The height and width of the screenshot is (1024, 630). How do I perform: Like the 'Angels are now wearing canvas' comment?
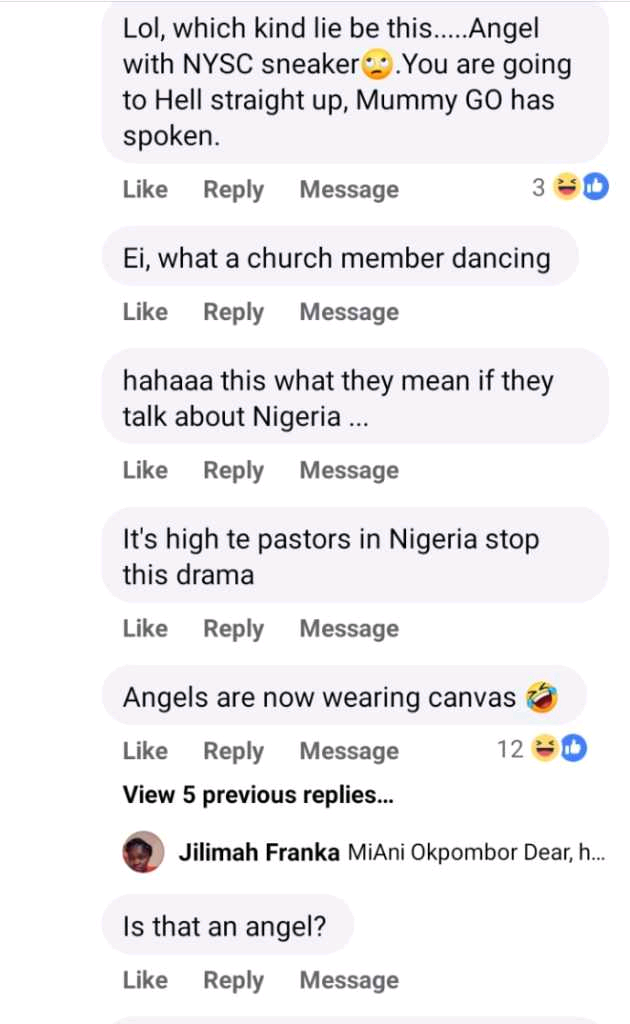tap(145, 751)
